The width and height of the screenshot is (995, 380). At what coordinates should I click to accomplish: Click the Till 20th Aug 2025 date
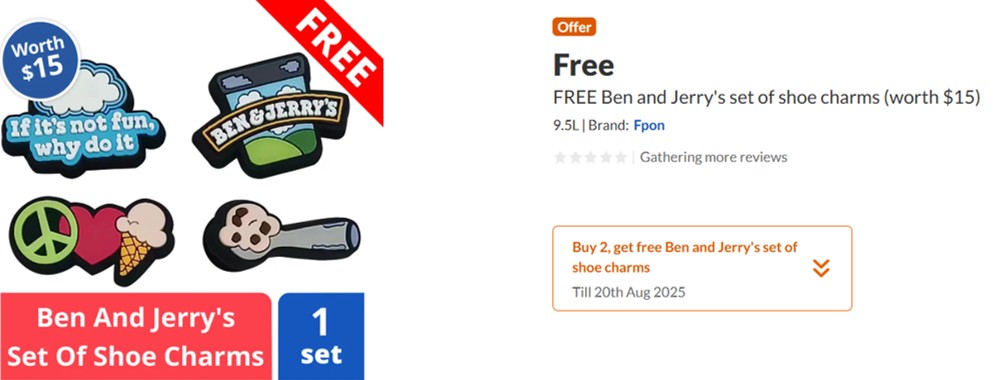(628, 292)
